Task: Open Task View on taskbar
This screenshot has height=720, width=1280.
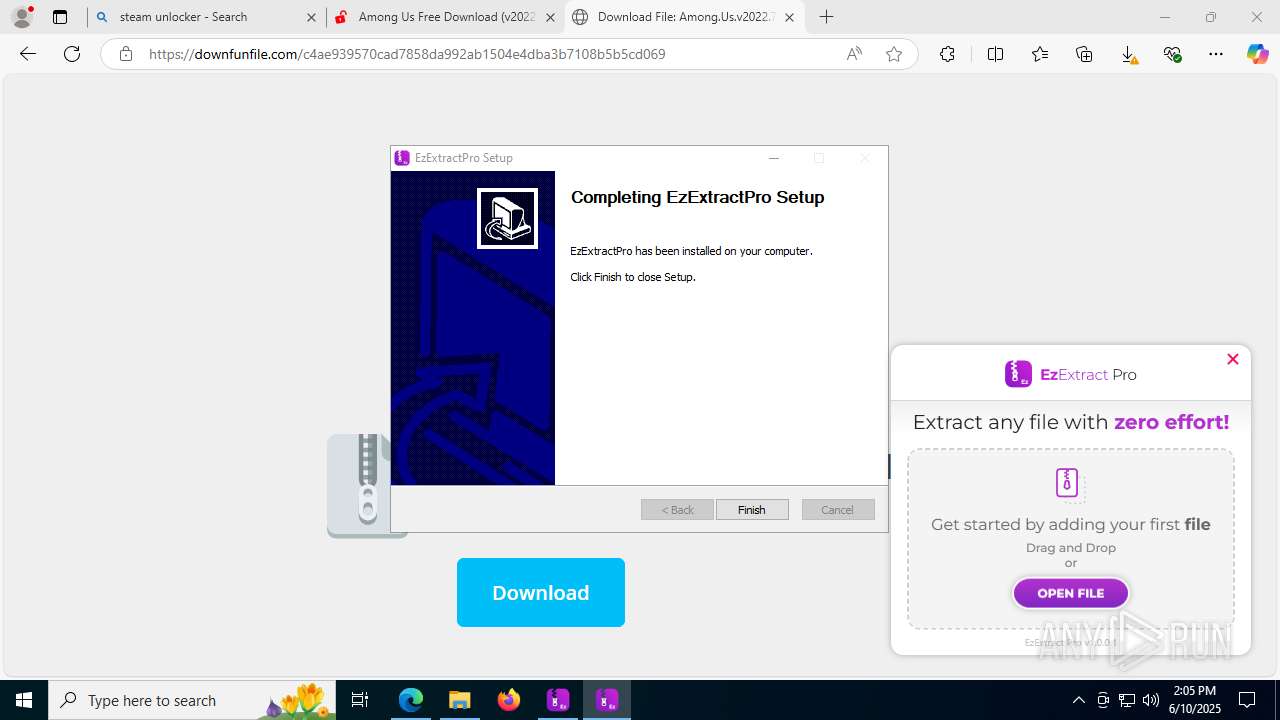Action: (360, 700)
